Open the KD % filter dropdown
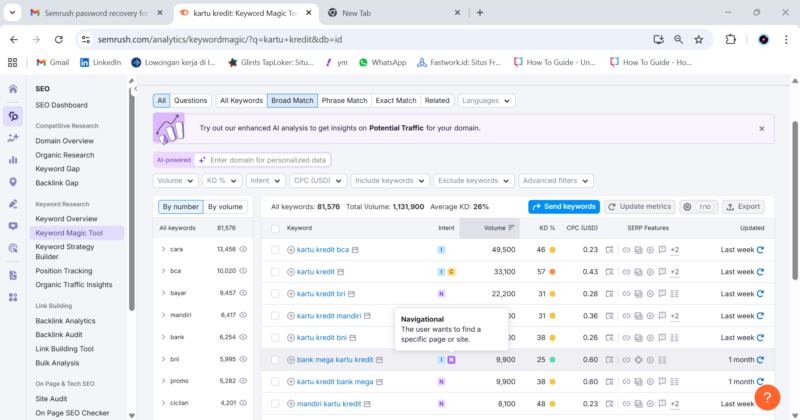 tap(221, 181)
